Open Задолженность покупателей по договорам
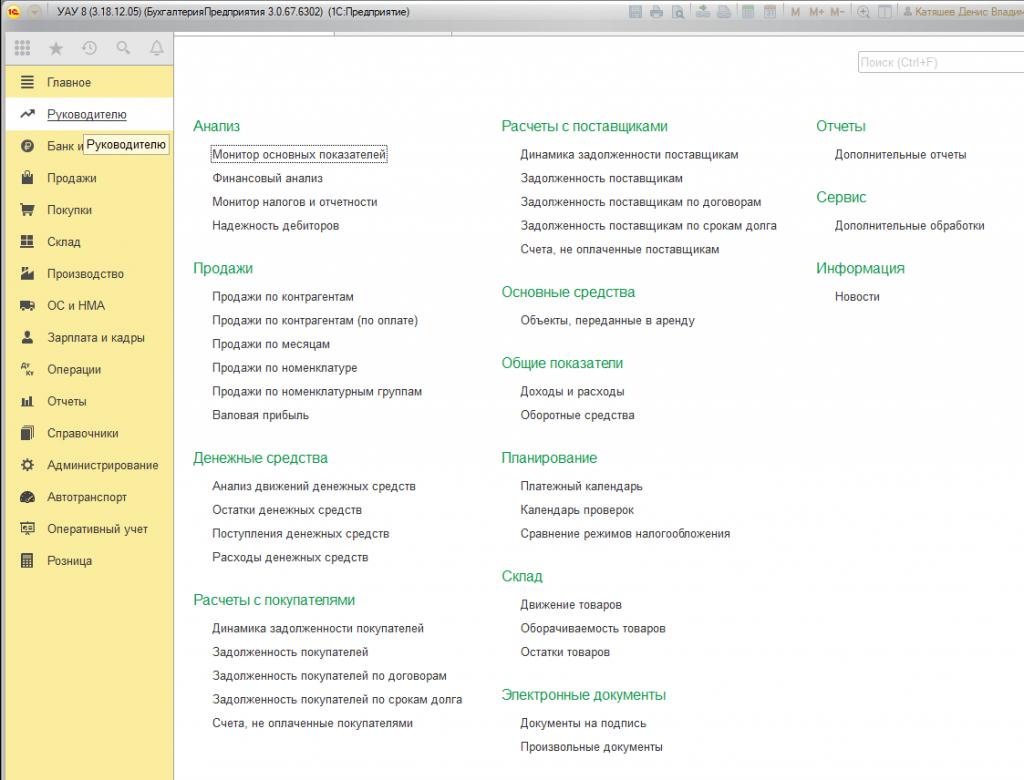1024x780 pixels. 329,675
